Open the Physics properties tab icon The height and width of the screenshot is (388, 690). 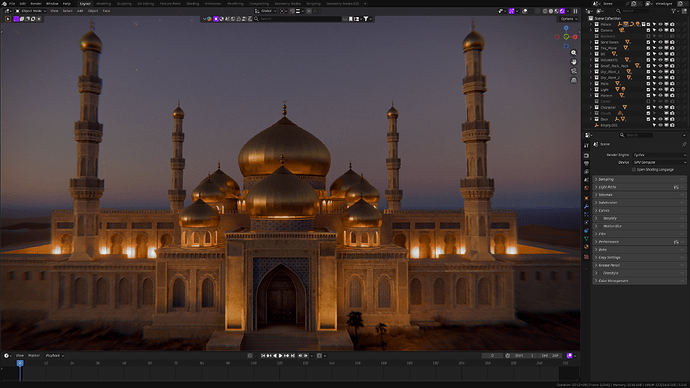point(586,222)
